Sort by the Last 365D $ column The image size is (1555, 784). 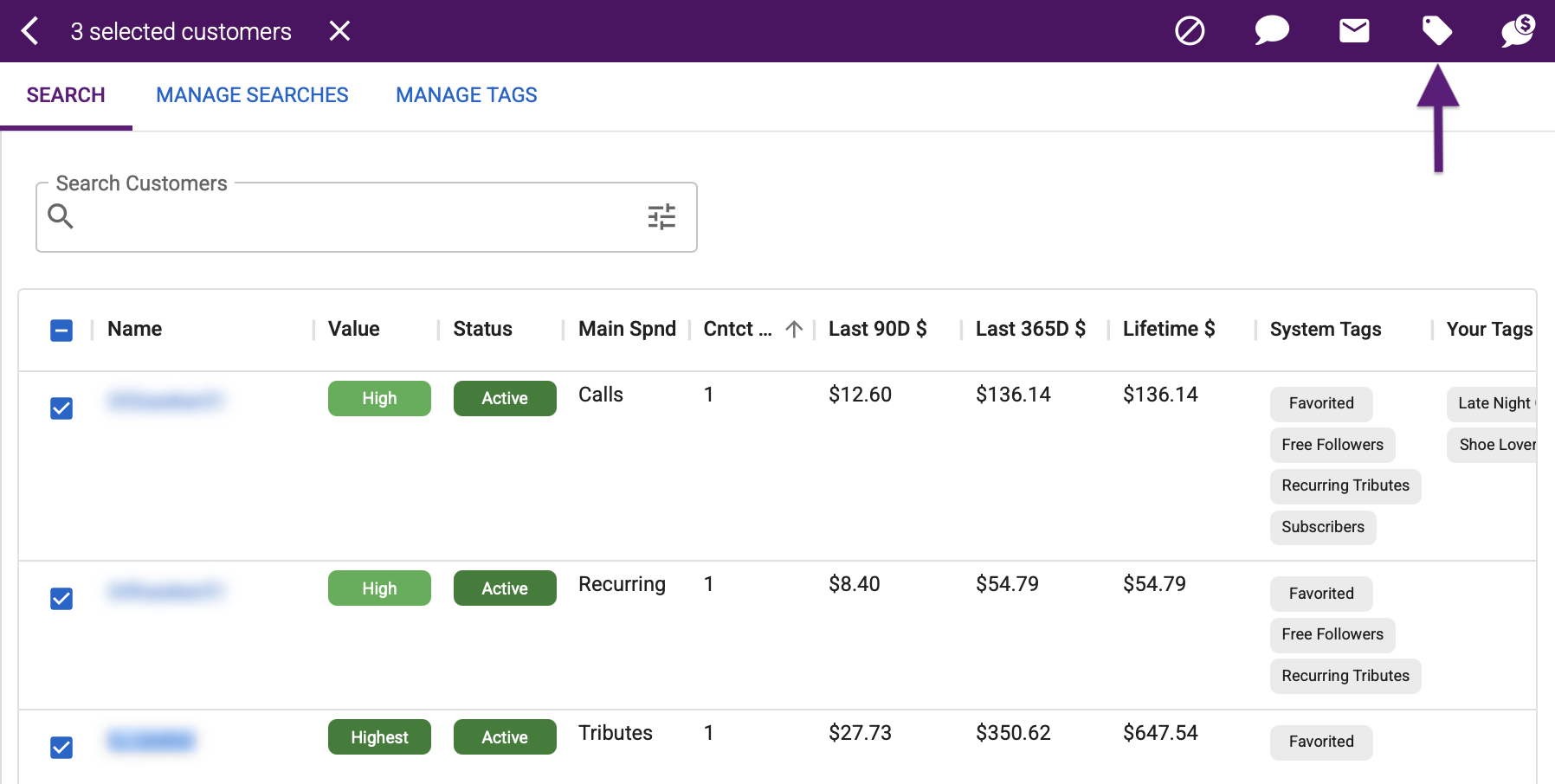click(x=1030, y=329)
